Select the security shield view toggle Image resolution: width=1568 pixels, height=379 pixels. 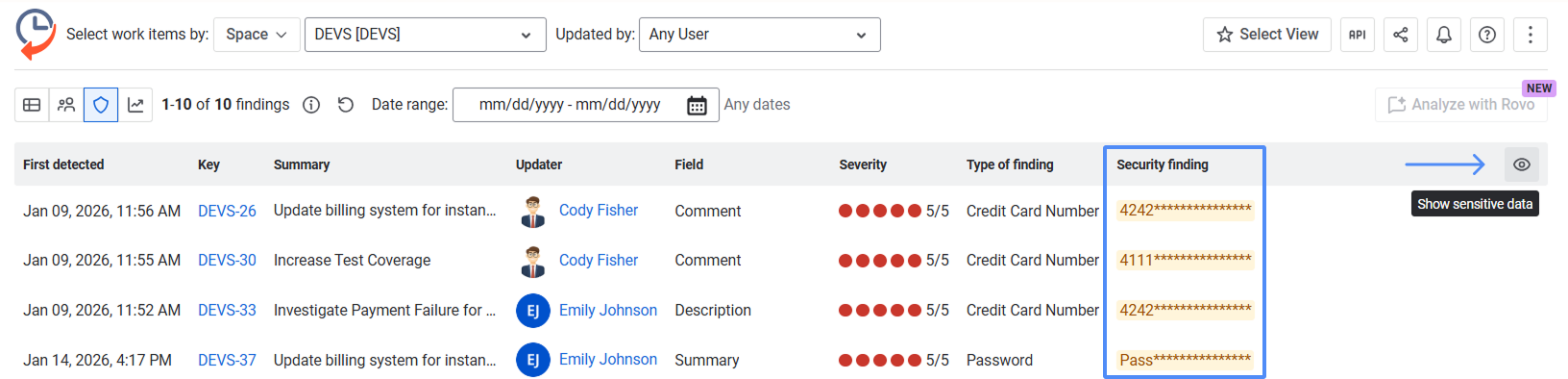(101, 105)
